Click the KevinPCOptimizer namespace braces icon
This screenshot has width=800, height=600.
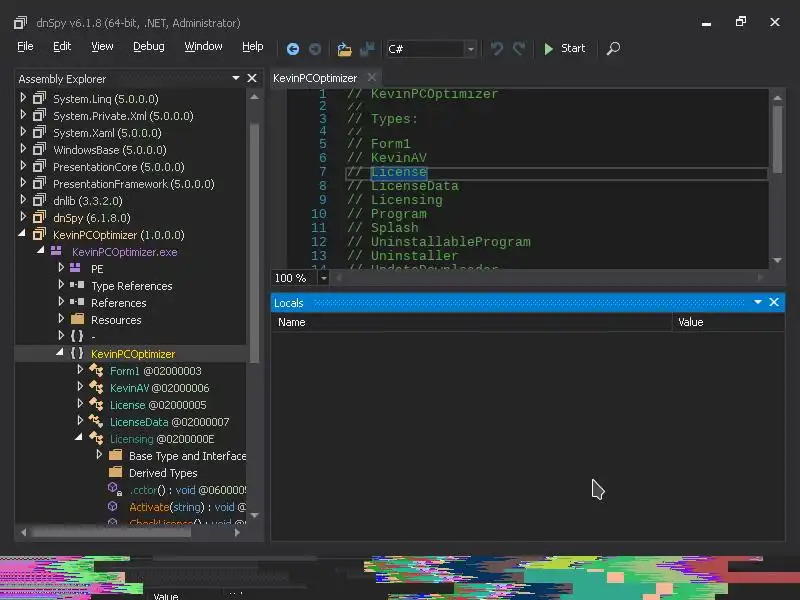pos(77,353)
